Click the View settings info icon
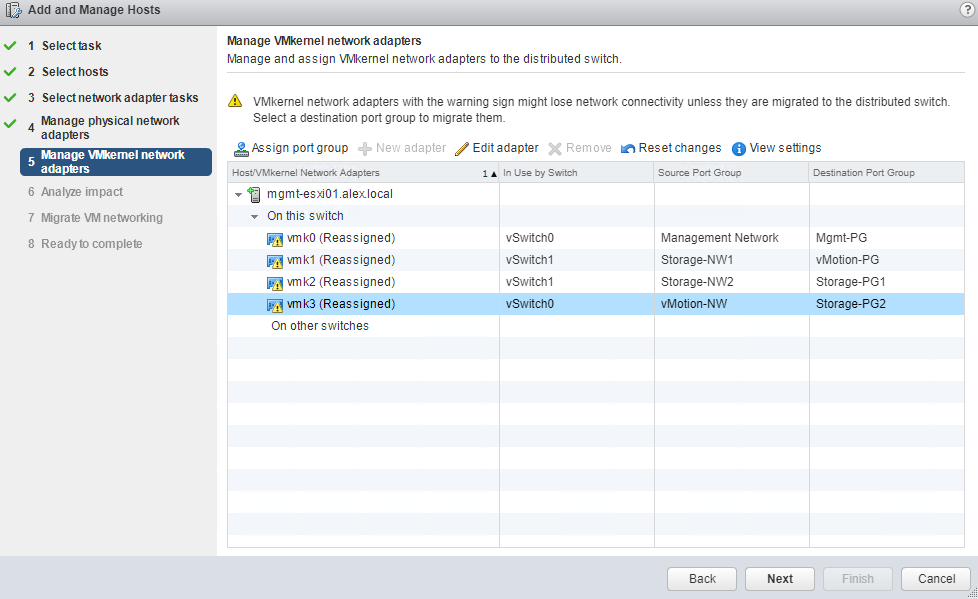Viewport: 978px width, 599px height. 739,149
